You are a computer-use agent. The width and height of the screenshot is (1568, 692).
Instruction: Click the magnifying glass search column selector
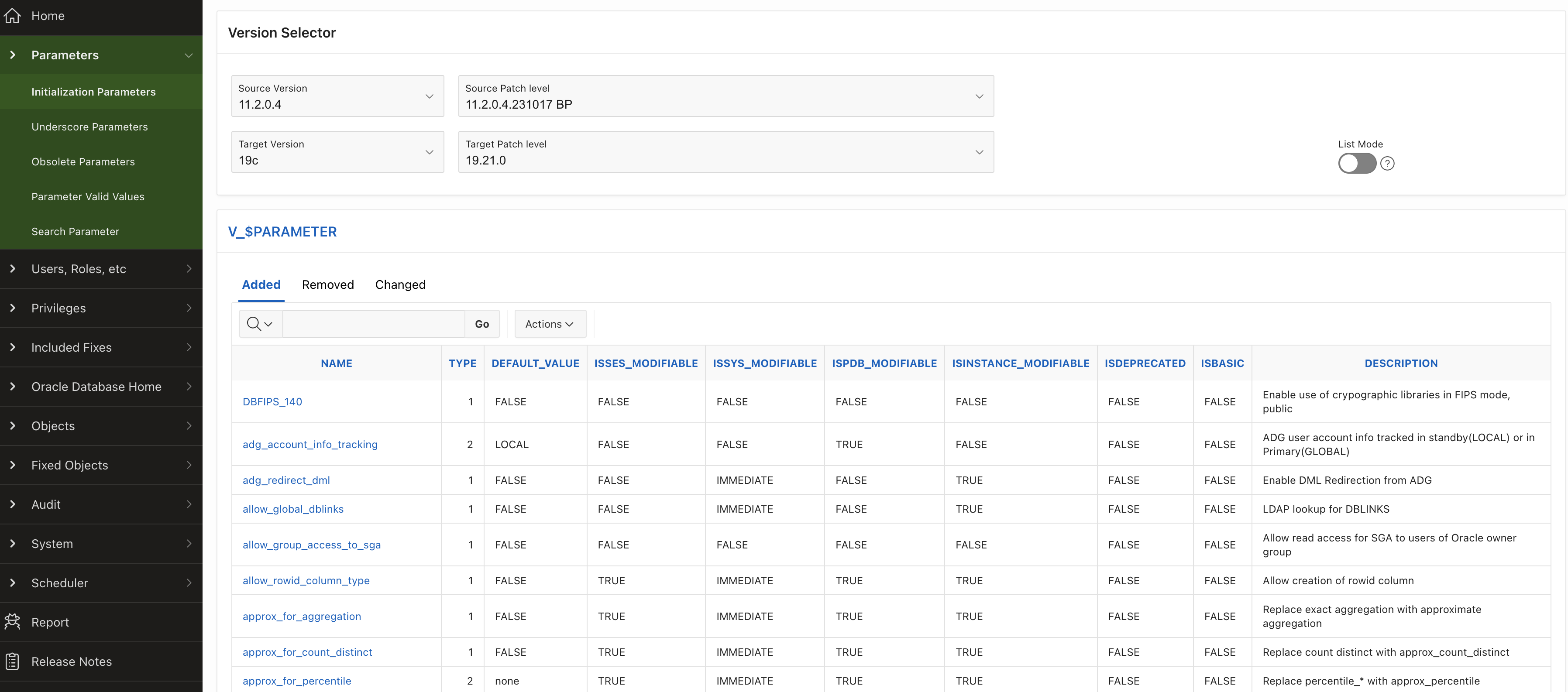(260, 324)
